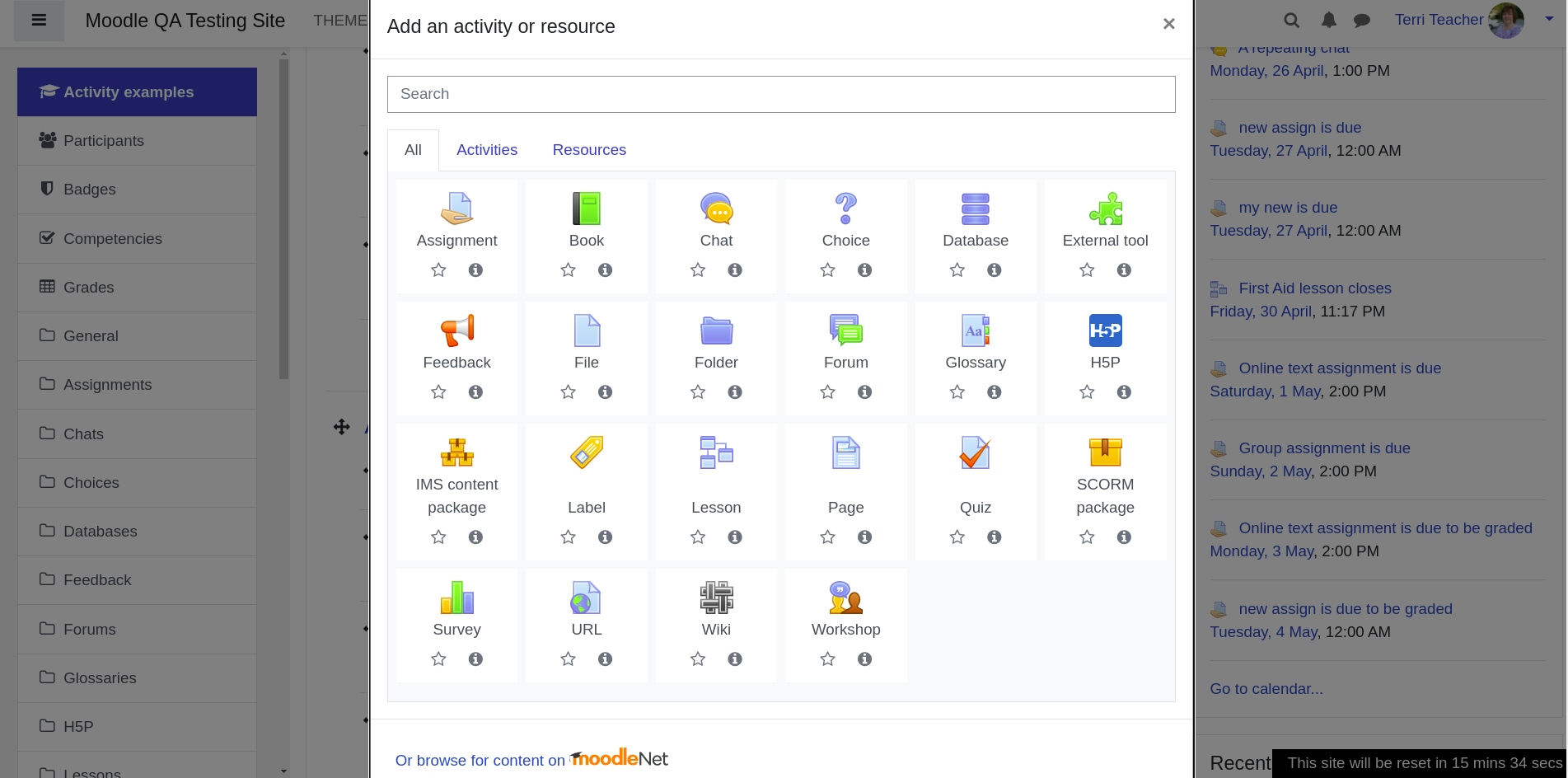
Task: Click the activity chooser search field
Action: click(780, 94)
